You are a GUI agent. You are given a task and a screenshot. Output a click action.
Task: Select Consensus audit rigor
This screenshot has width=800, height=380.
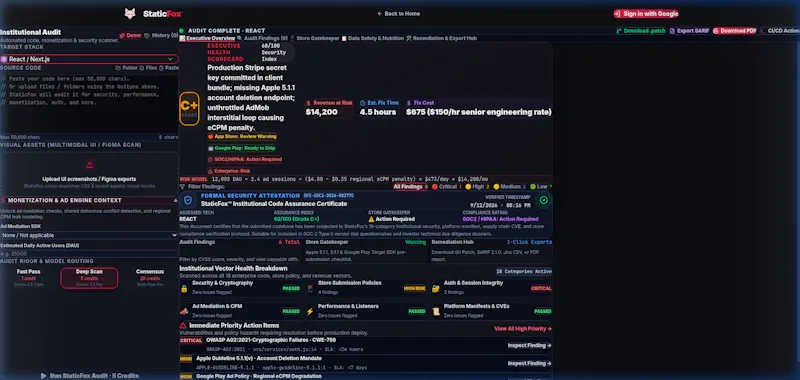click(150, 278)
